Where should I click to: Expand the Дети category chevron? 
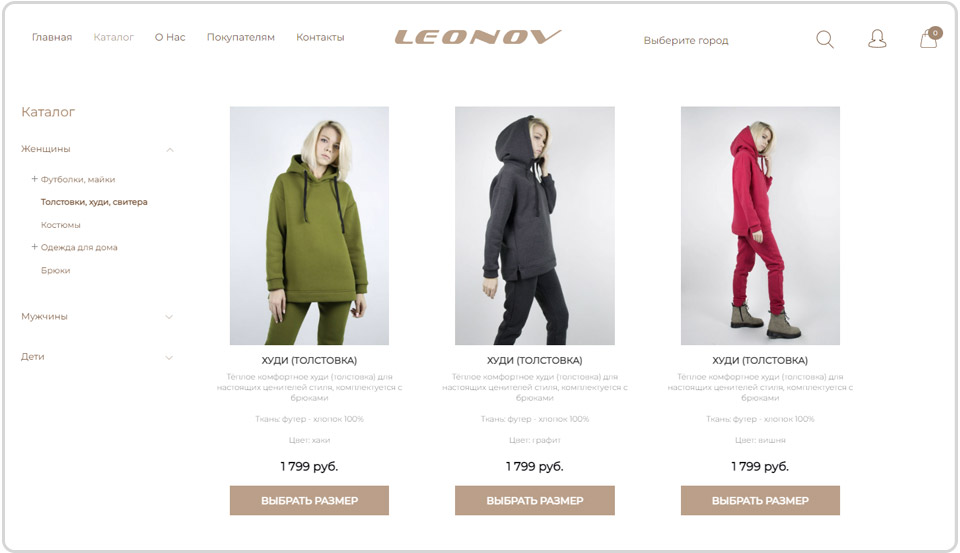(169, 357)
